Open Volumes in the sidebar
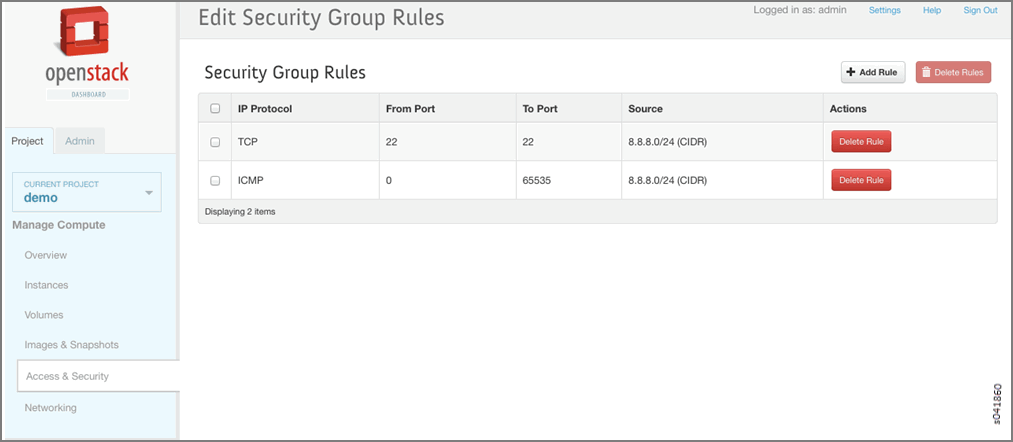1013x442 pixels. coord(44,315)
